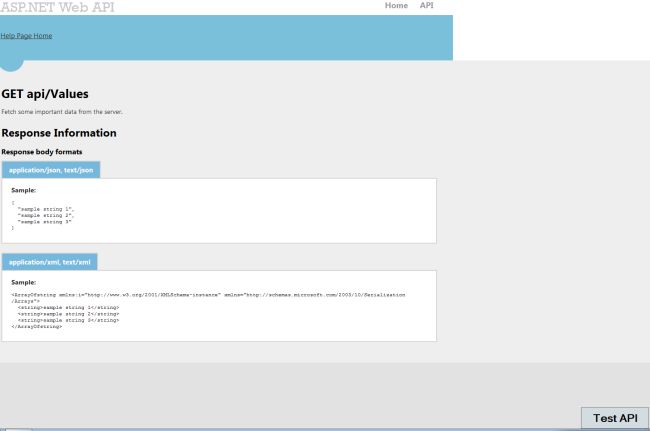Click the ASP.NET Web API site title

click(57, 7)
